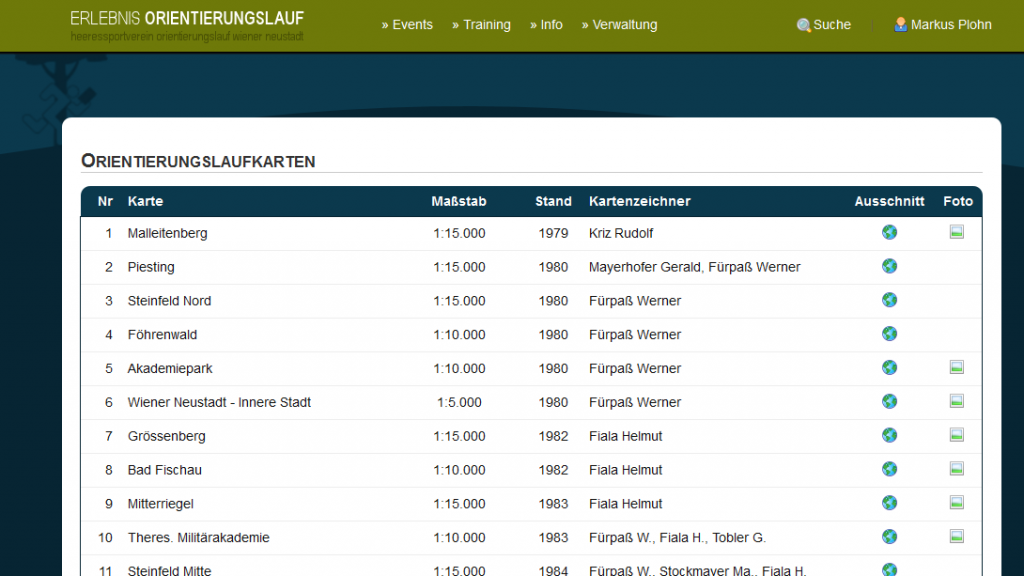1024x576 pixels.
Task: Open the Training menu
Action: tap(481, 25)
